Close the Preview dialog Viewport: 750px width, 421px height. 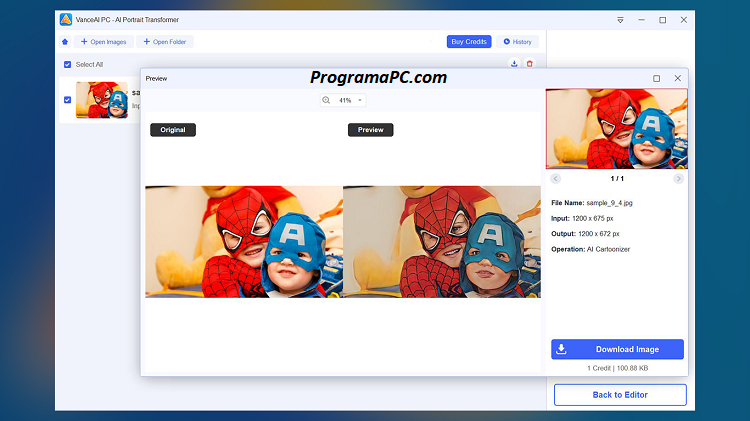[x=678, y=78]
